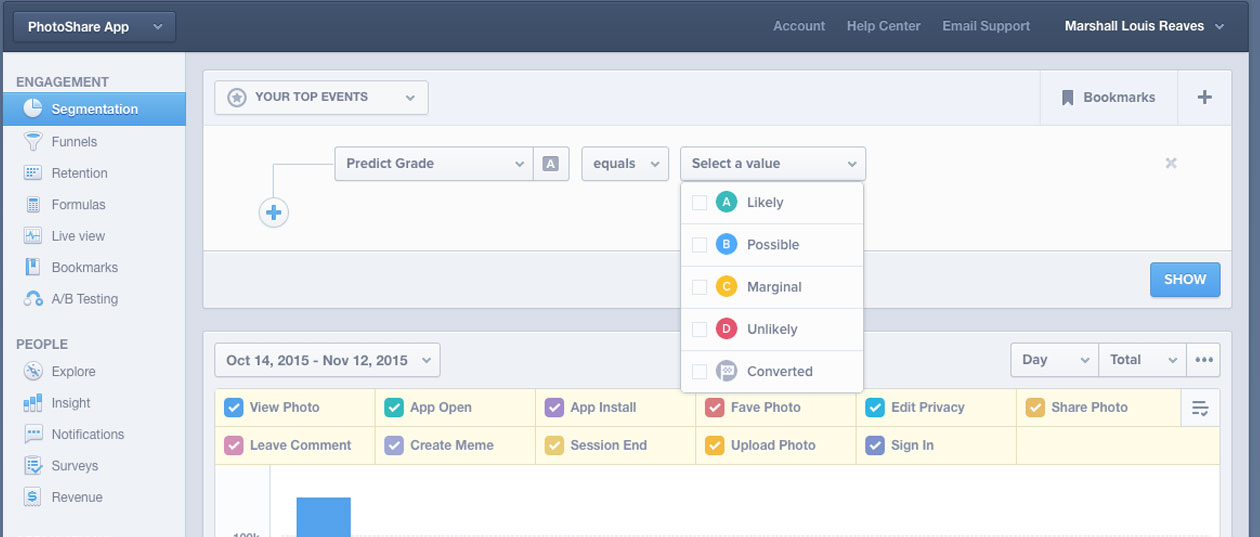Check the Marginal option checkbox
The height and width of the screenshot is (537, 1260).
[699, 287]
